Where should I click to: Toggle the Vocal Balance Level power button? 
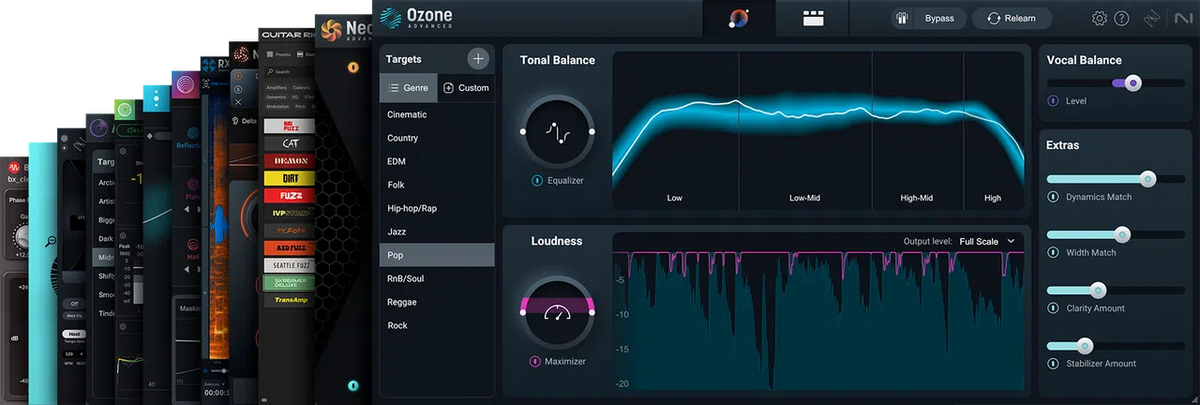coord(1053,101)
